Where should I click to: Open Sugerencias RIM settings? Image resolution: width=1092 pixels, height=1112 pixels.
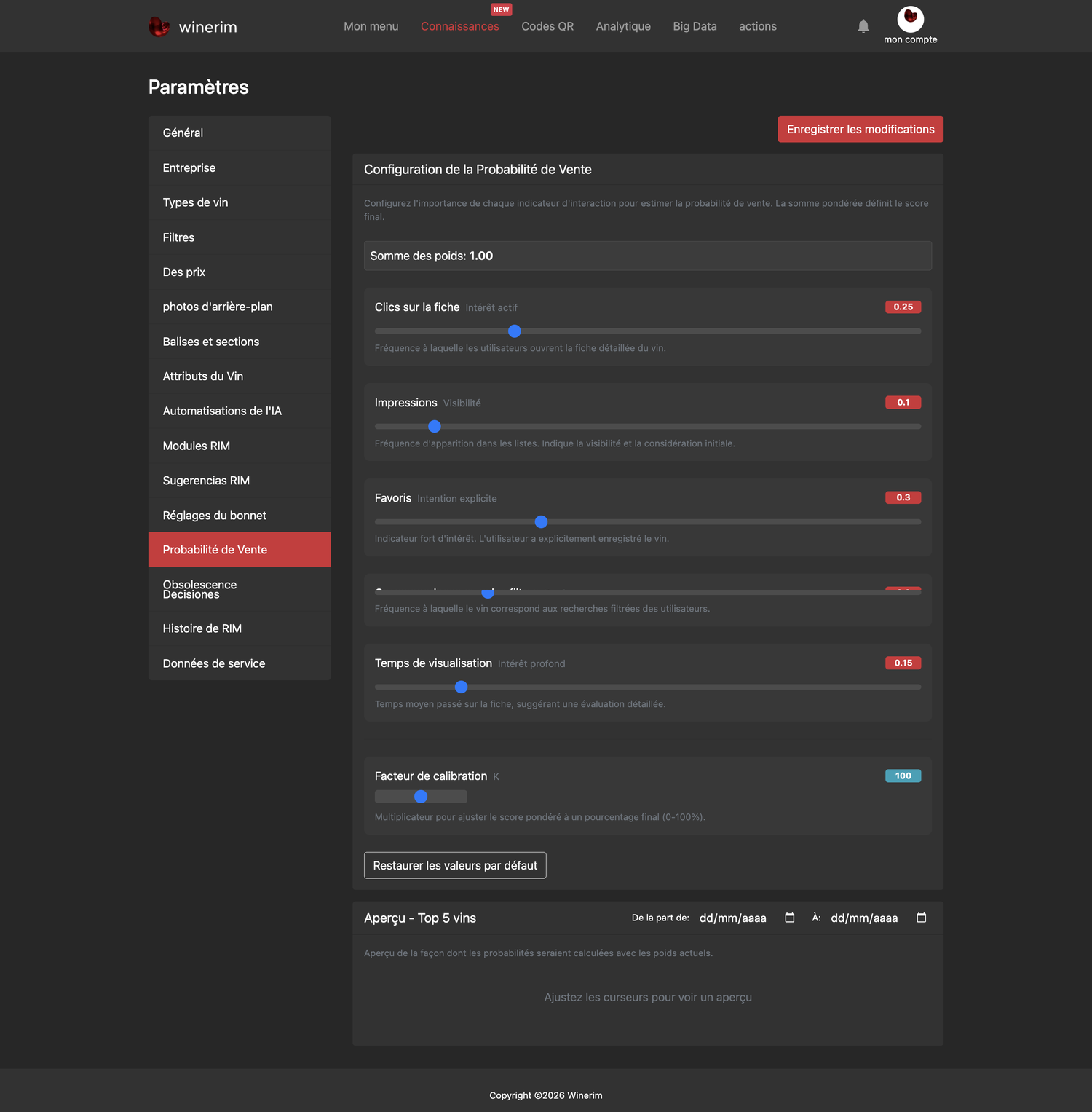click(x=240, y=481)
